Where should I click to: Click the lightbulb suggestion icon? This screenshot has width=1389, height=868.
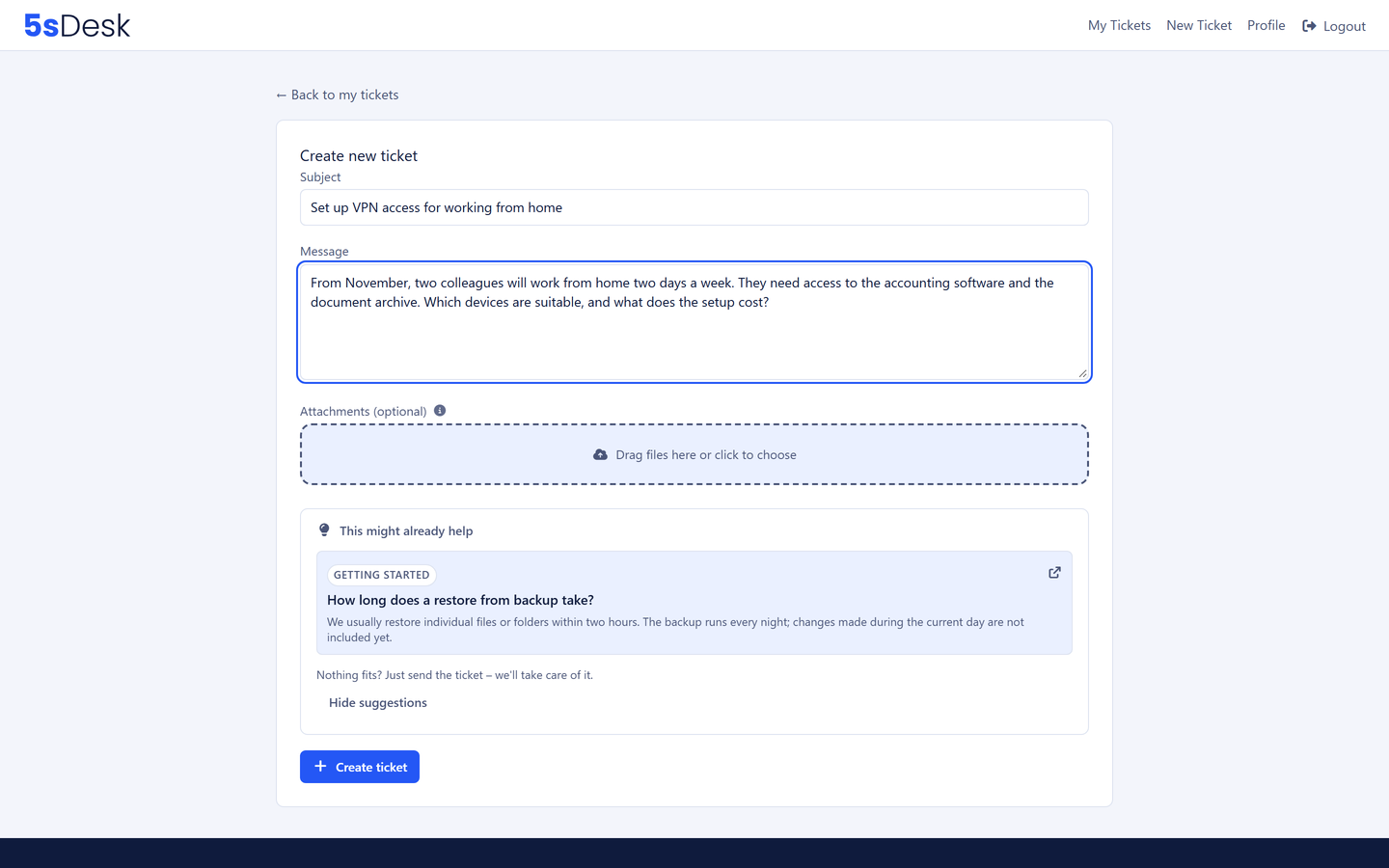(x=324, y=530)
